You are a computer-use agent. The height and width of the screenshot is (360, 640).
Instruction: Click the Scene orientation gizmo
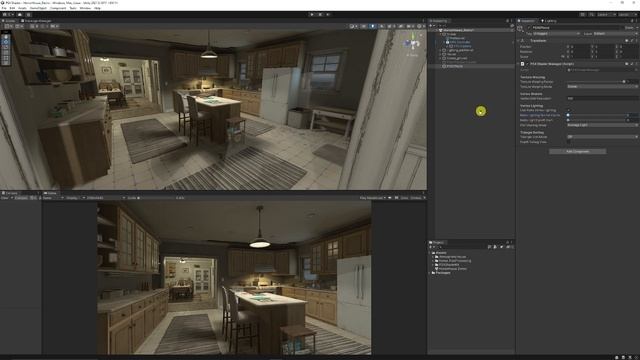[x=412, y=43]
